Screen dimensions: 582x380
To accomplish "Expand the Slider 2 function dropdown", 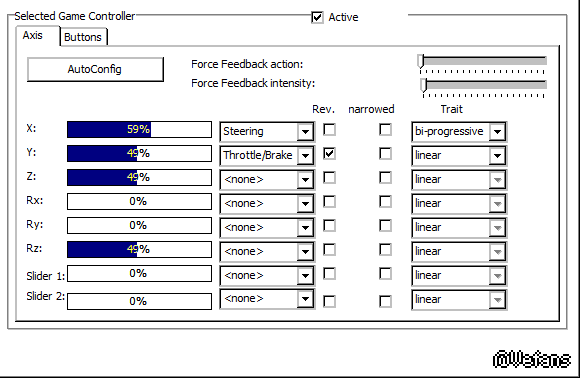I will [x=267, y=299].
